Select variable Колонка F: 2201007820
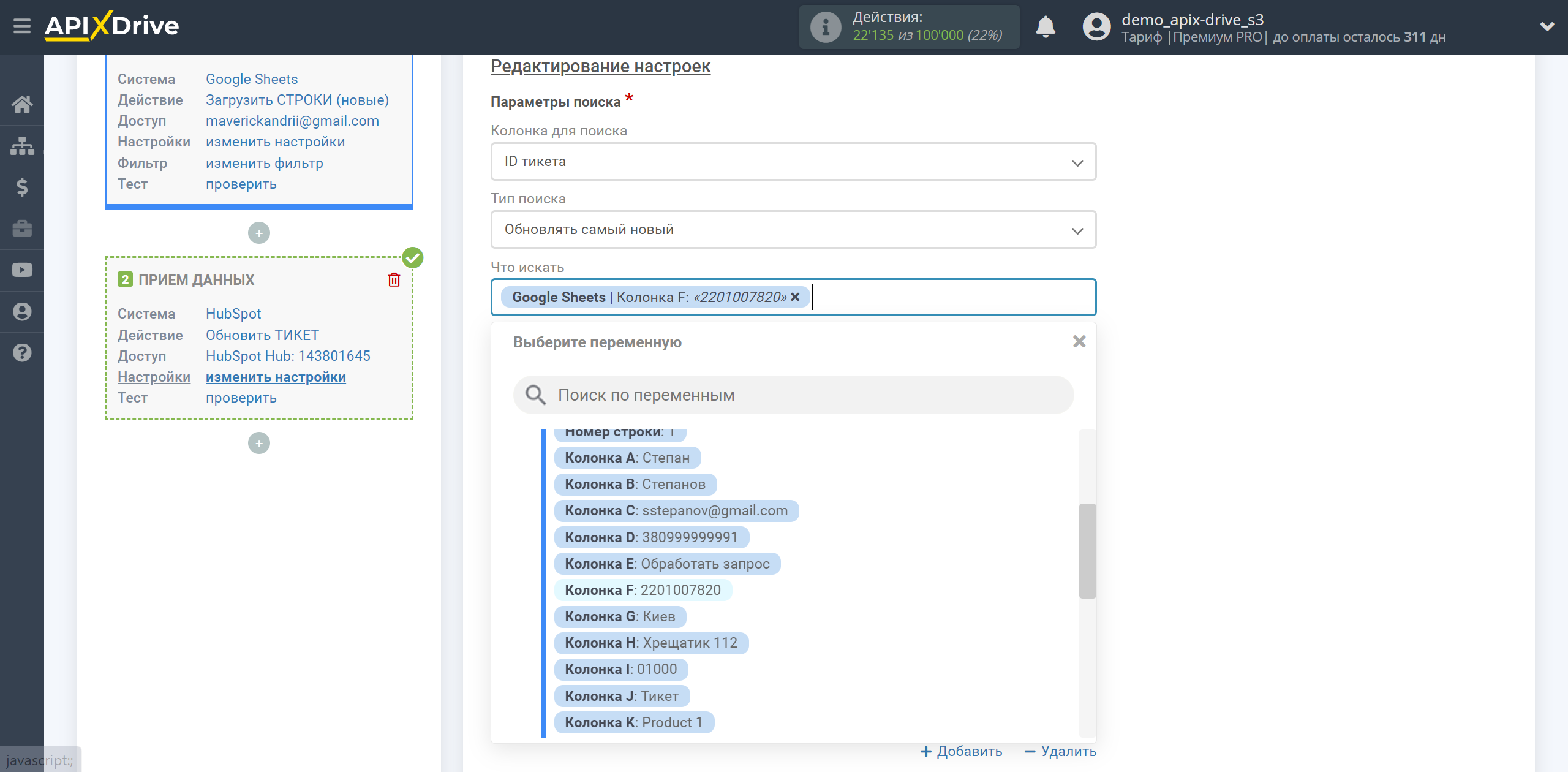 tap(643, 590)
